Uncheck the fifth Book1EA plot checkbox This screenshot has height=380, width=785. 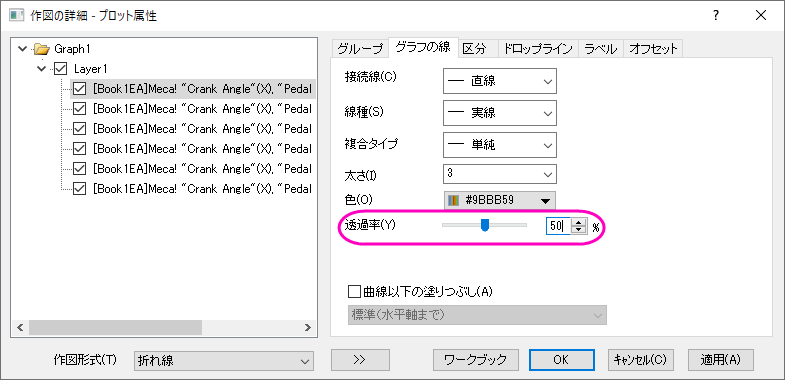pyautogui.click(x=79, y=169)
